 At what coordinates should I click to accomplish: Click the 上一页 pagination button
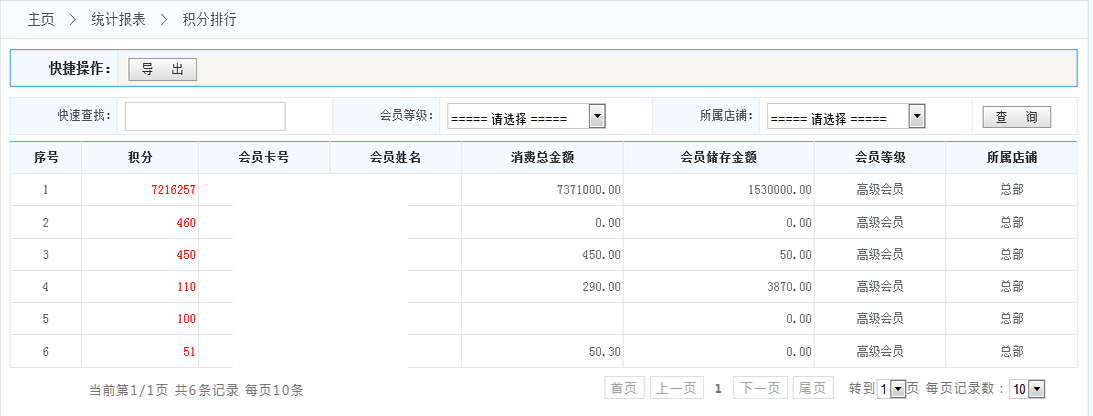pos(675,389)
